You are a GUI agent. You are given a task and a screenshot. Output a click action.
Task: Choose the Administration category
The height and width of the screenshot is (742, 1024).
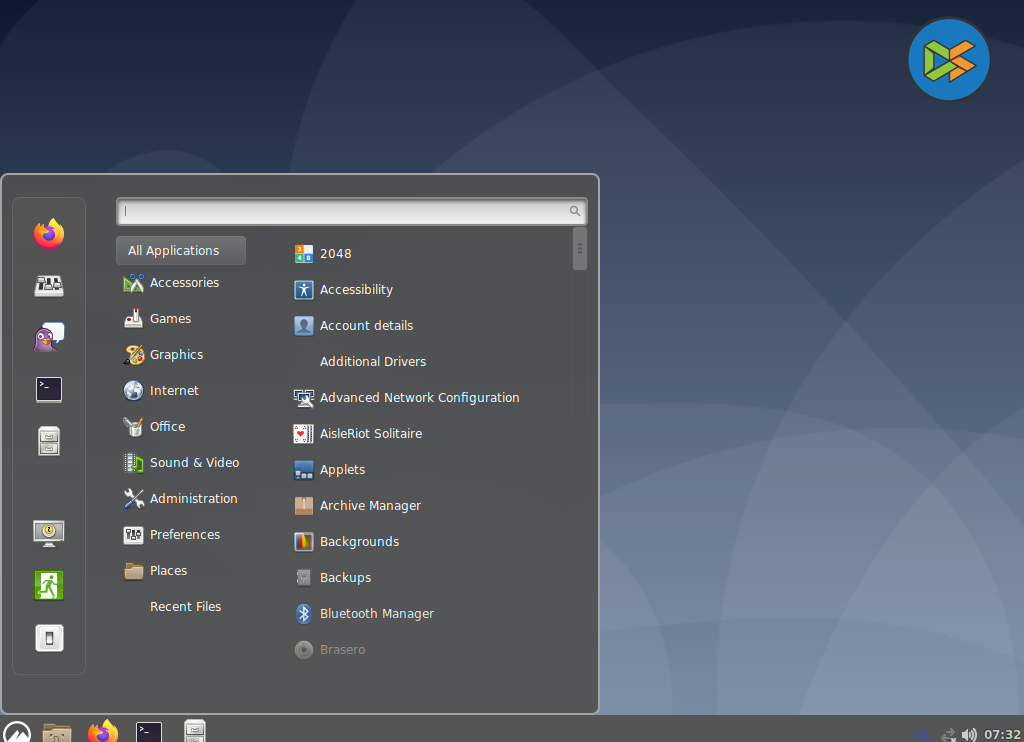coord(193,499)
